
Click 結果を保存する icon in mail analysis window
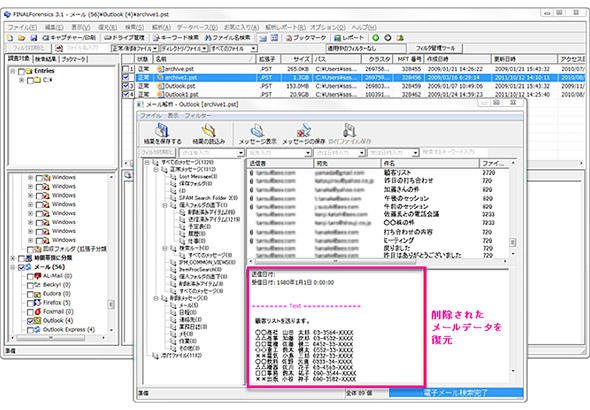(163, 131)
